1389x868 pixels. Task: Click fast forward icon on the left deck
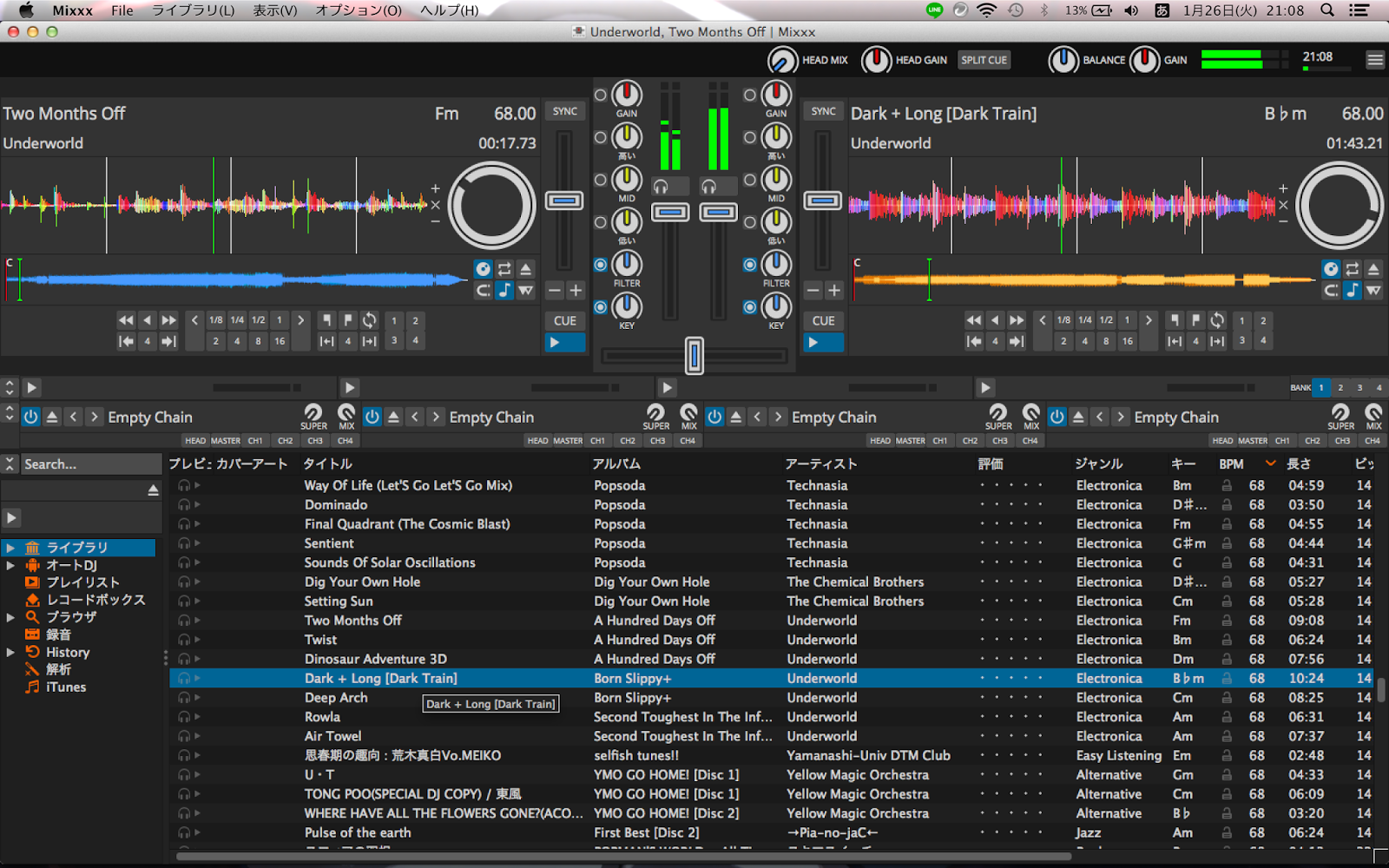168,320
